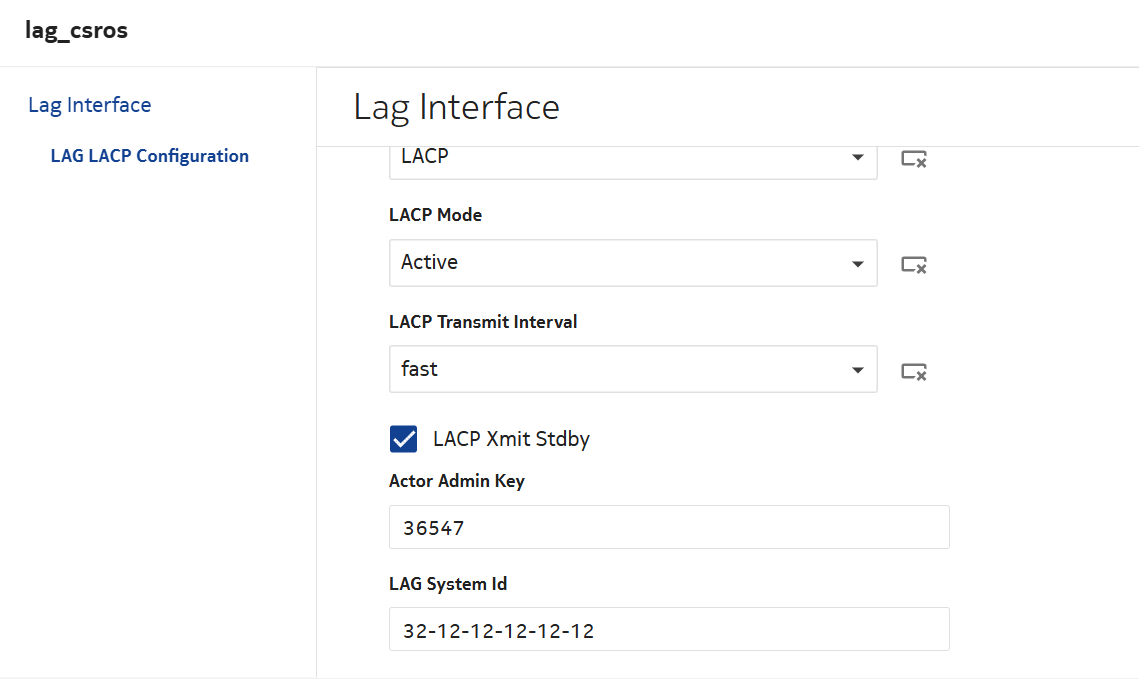Click the LACP Mode field label
This screenshot has width=1139, height=687.
[x=435, y=215]
